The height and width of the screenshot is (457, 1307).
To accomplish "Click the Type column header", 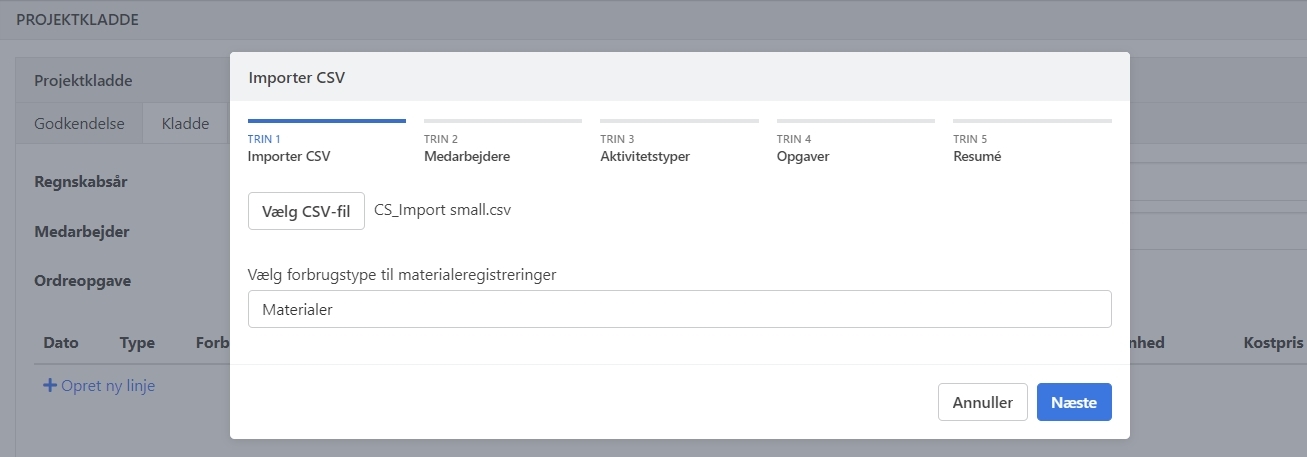I will tap(137, 342).
